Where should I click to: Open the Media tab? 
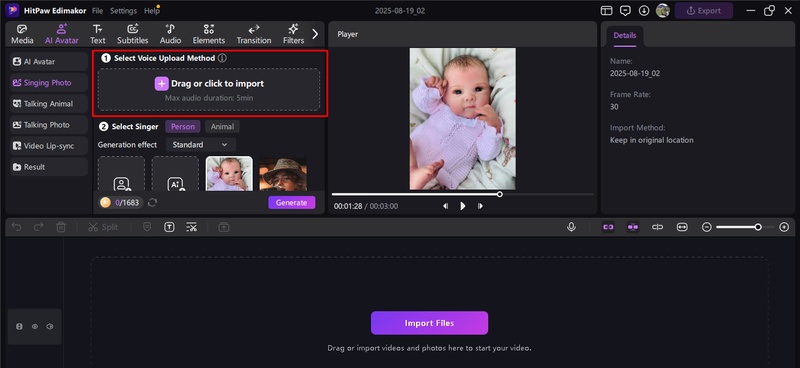[x=22, y=34]
